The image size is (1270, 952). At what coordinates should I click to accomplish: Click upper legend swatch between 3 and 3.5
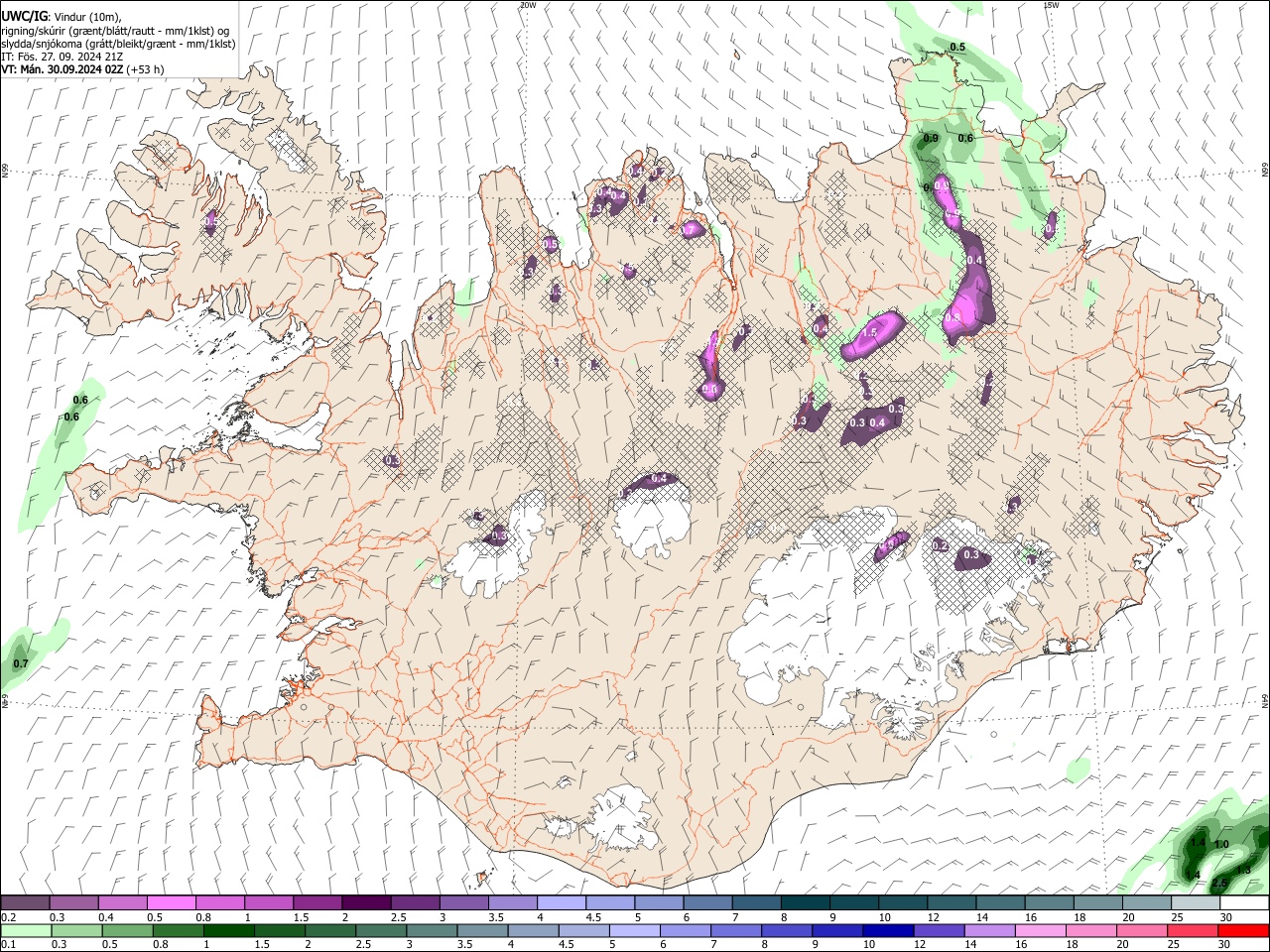click(463, 903)
